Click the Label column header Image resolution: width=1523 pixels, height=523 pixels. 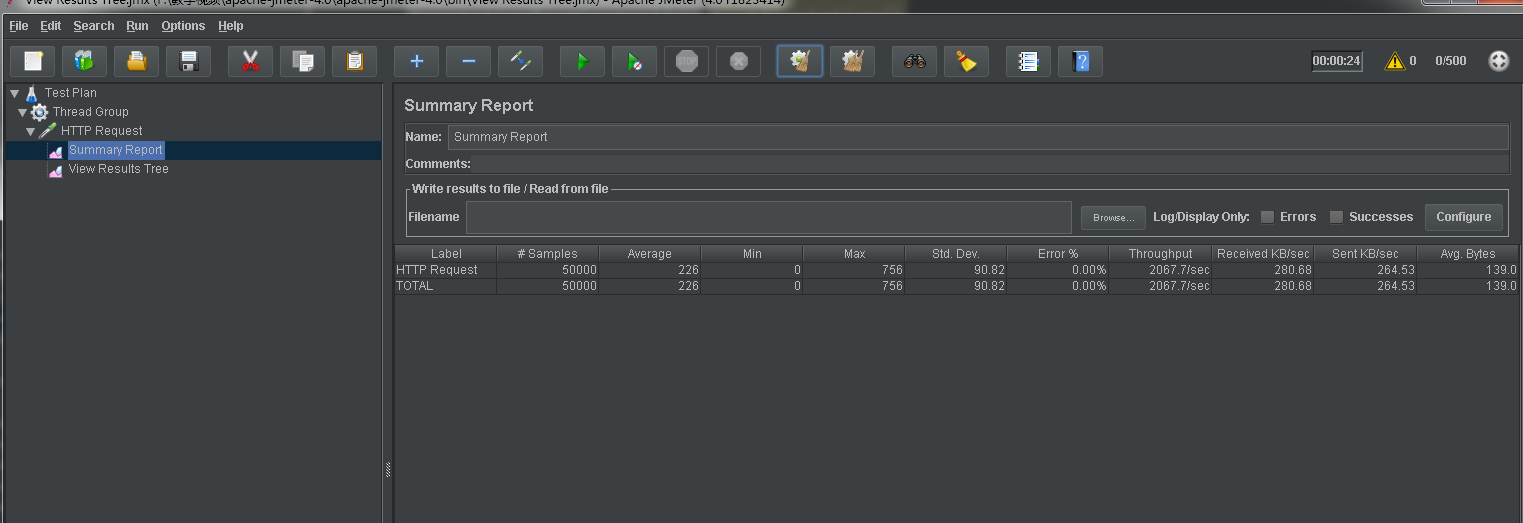[x=446, y=254]
